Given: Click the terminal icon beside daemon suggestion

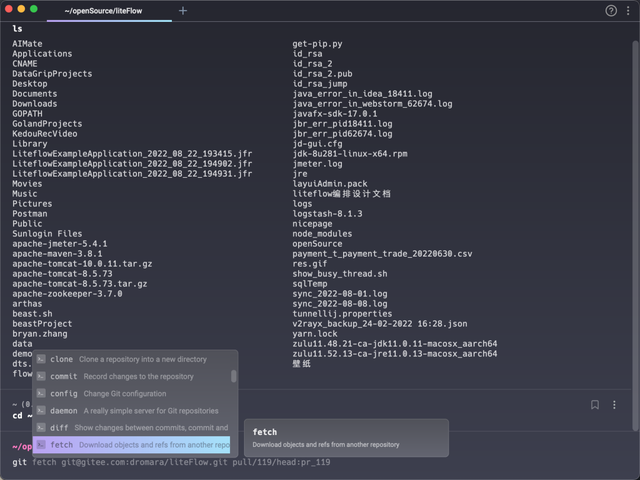Looking at the screenshot, I should click(x=41, y=410).
